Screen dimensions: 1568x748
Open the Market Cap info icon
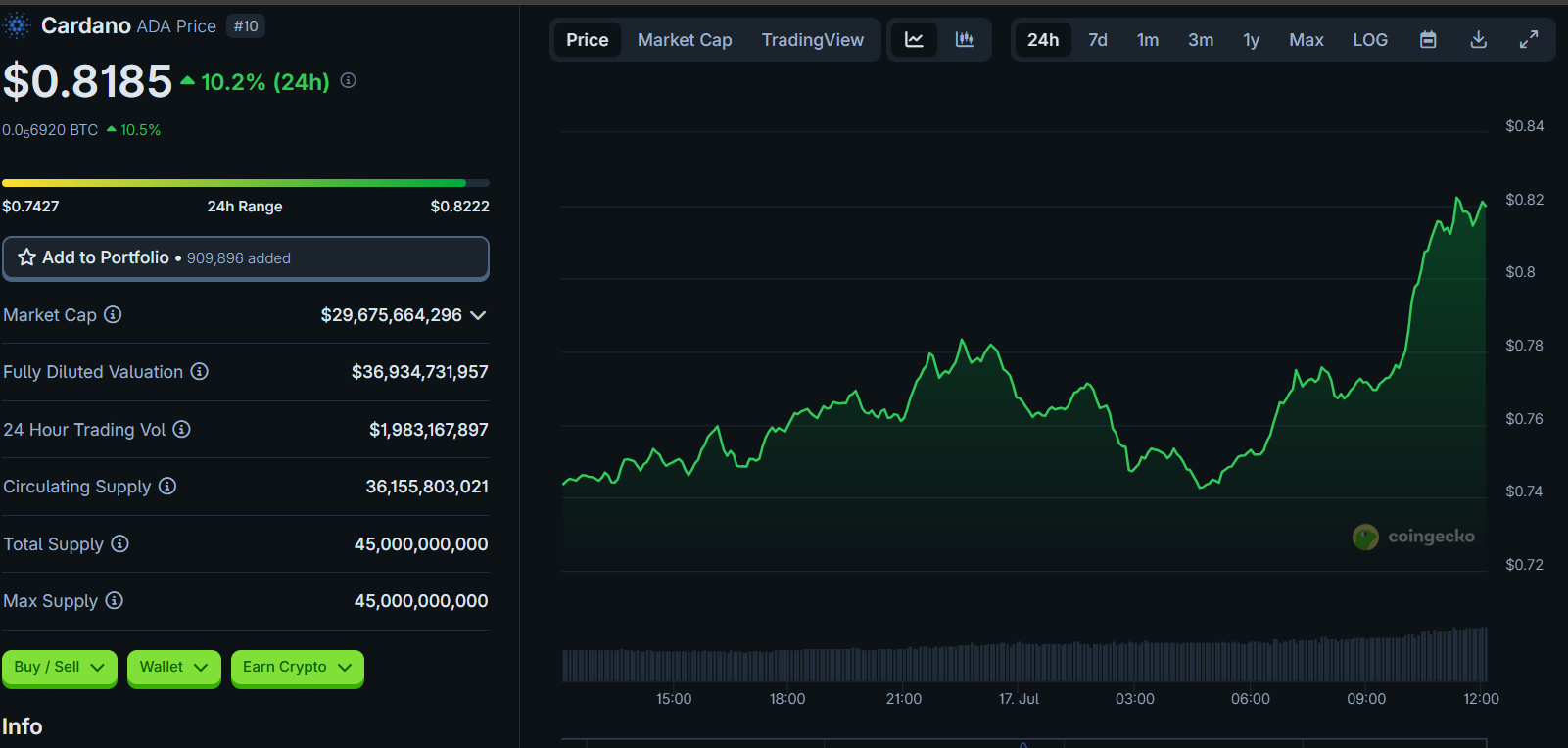[x=113, y=314]
